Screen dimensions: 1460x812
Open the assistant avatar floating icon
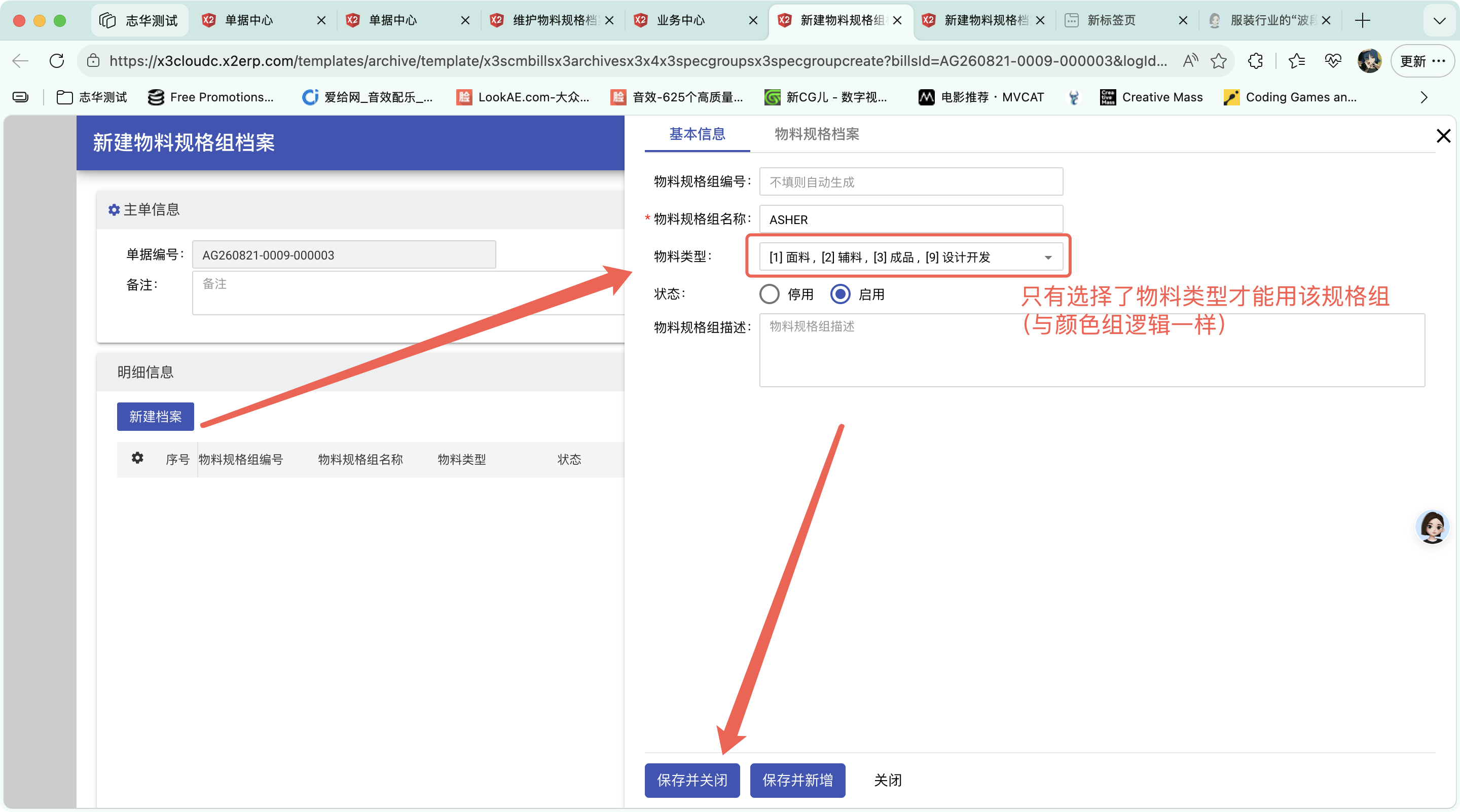1432,527
